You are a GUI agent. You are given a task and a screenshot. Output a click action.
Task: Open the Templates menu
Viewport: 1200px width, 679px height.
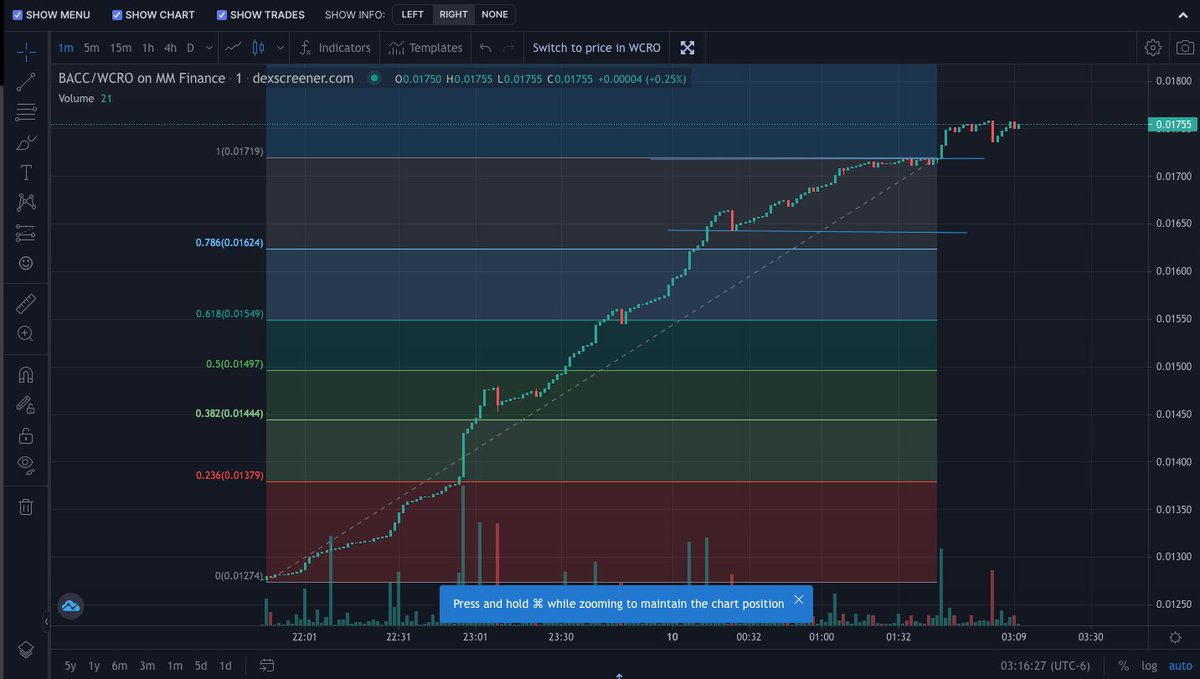pos(426,47)
